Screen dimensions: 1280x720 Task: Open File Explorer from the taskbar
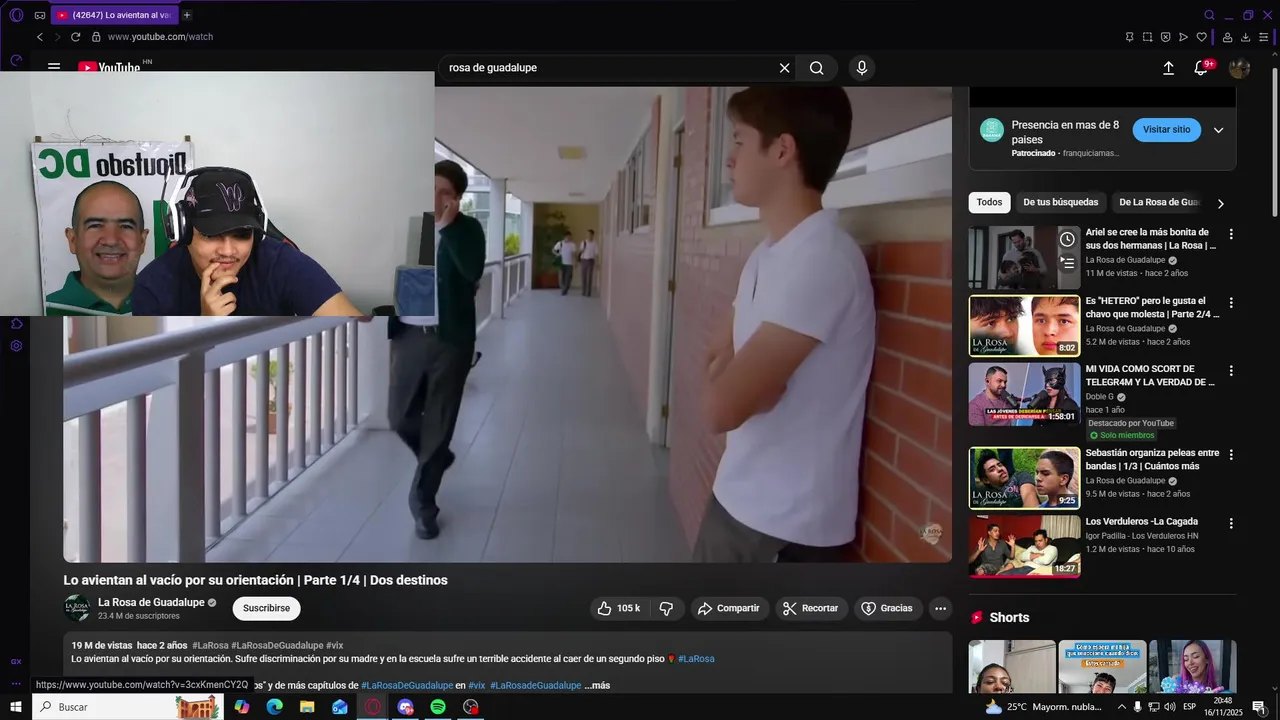tap(307, 707)
